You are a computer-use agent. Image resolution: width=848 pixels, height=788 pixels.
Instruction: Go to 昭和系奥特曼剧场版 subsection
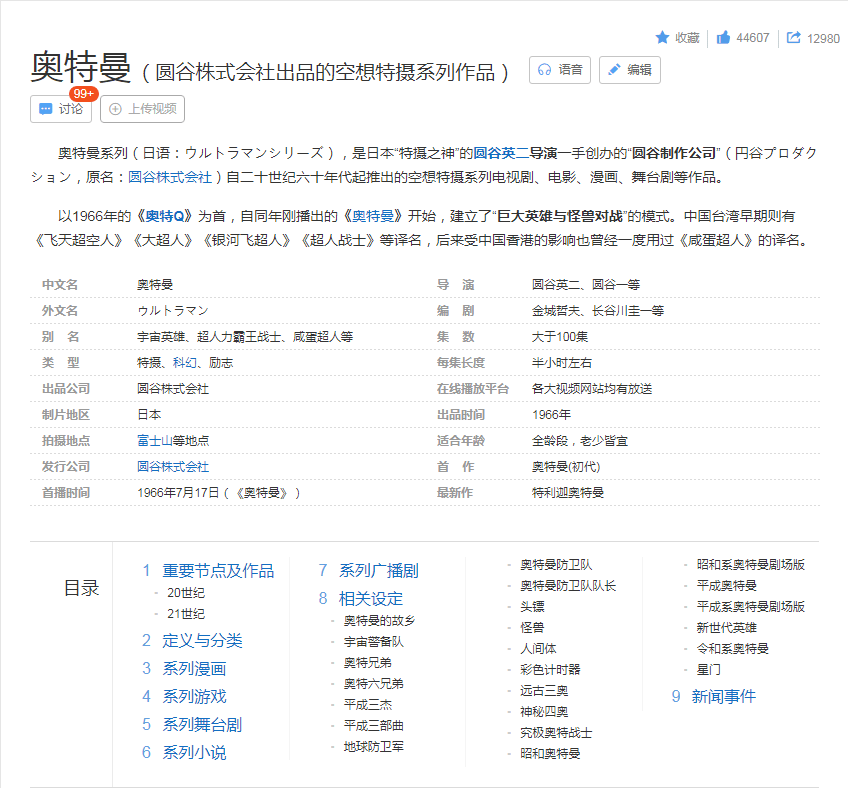coord(751,565)
